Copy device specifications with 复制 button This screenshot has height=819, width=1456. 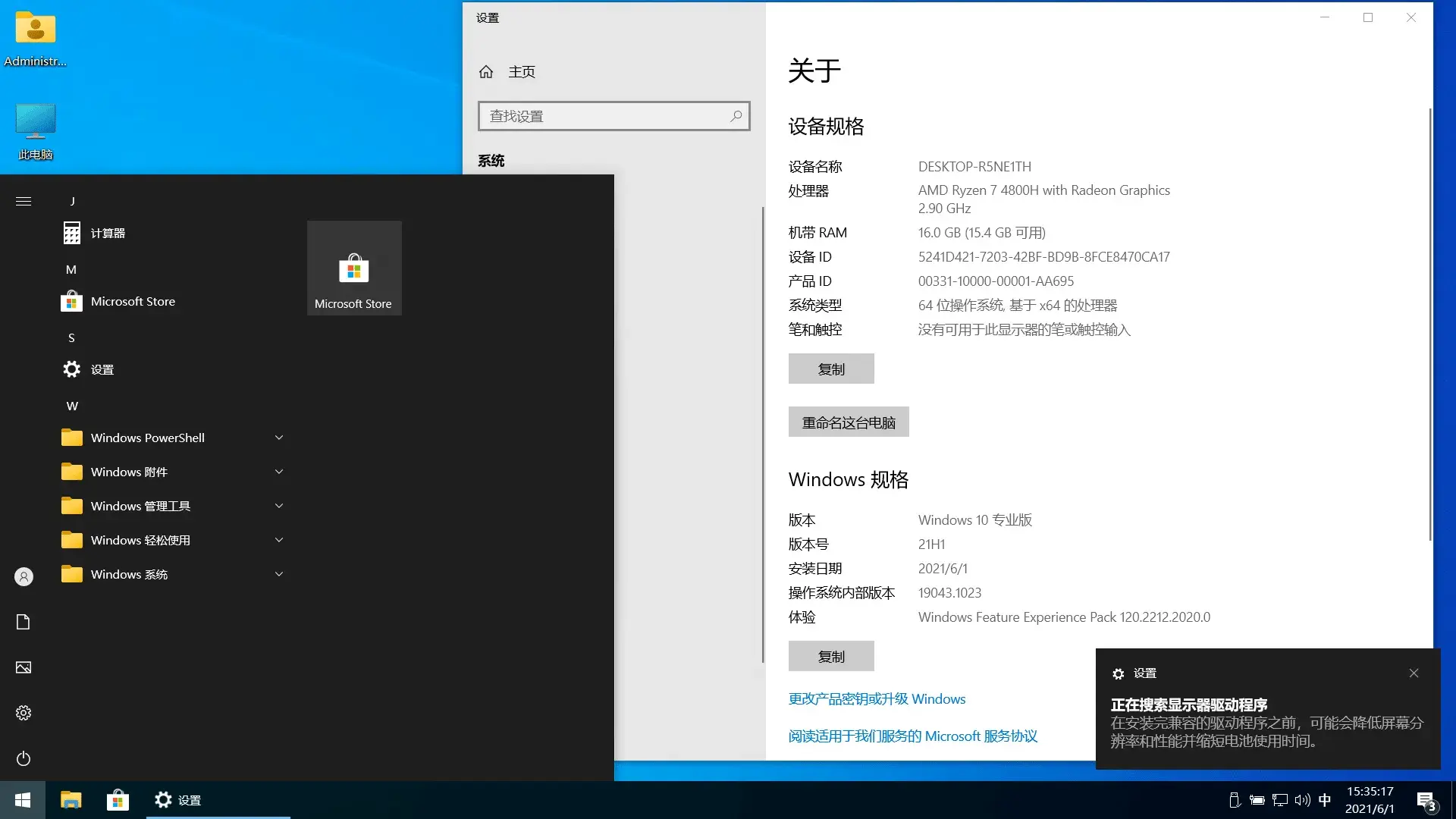tap(831, 369)
